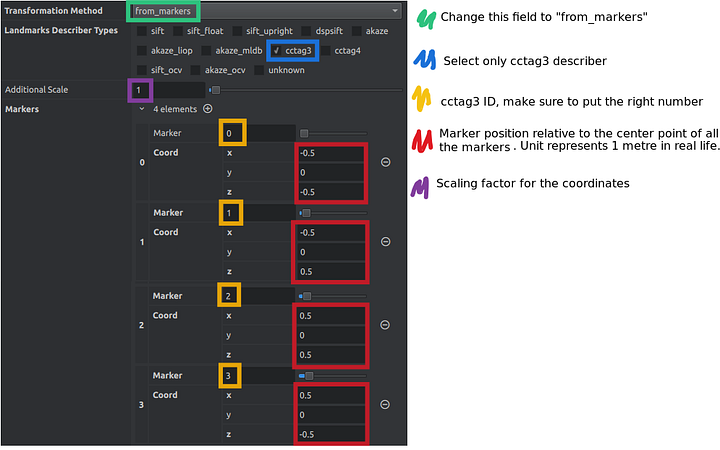Uncheck the cctag3 describer checkbox

pyautogui.click(x=276, y=51)
